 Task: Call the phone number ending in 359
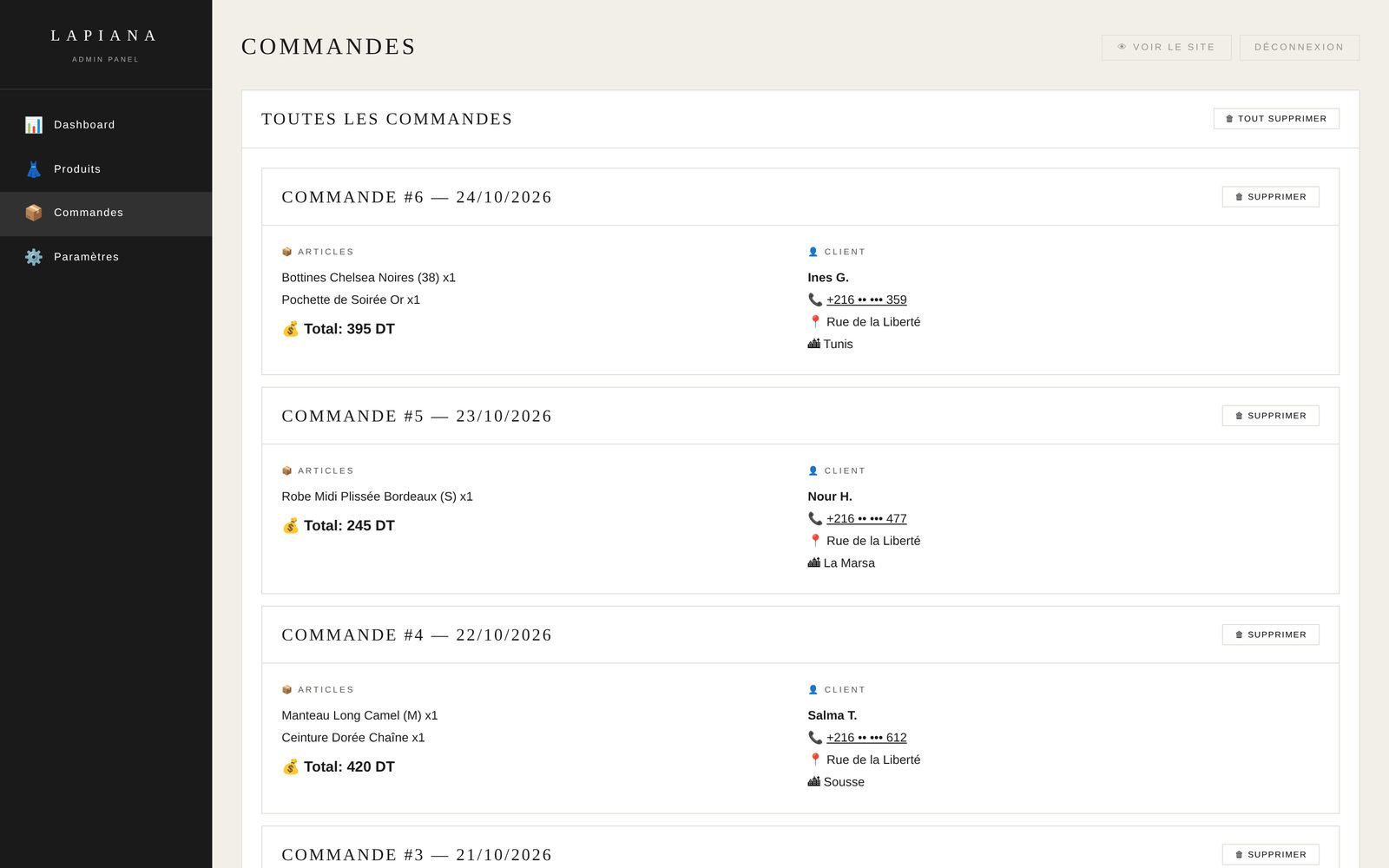(866, 299)
